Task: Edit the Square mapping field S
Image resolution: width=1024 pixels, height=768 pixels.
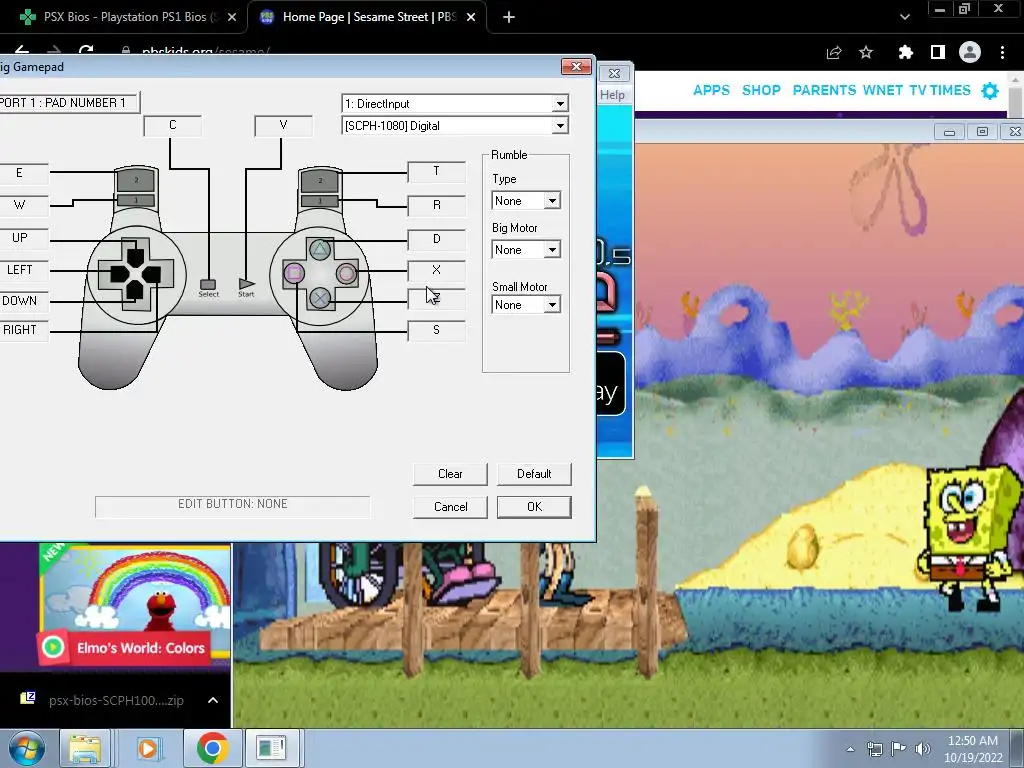Action: point(436,330)
